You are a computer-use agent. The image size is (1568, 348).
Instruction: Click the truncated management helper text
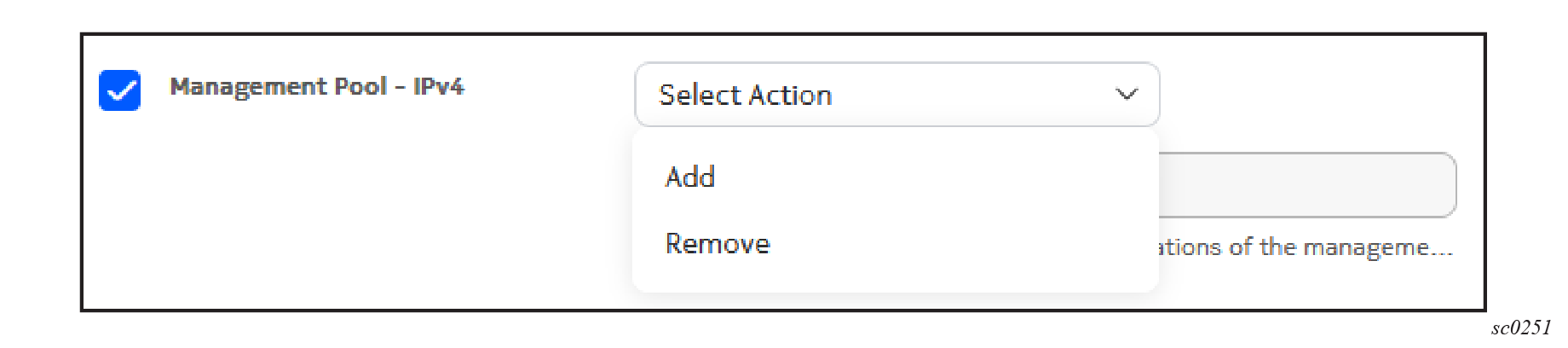(1304, 247)
